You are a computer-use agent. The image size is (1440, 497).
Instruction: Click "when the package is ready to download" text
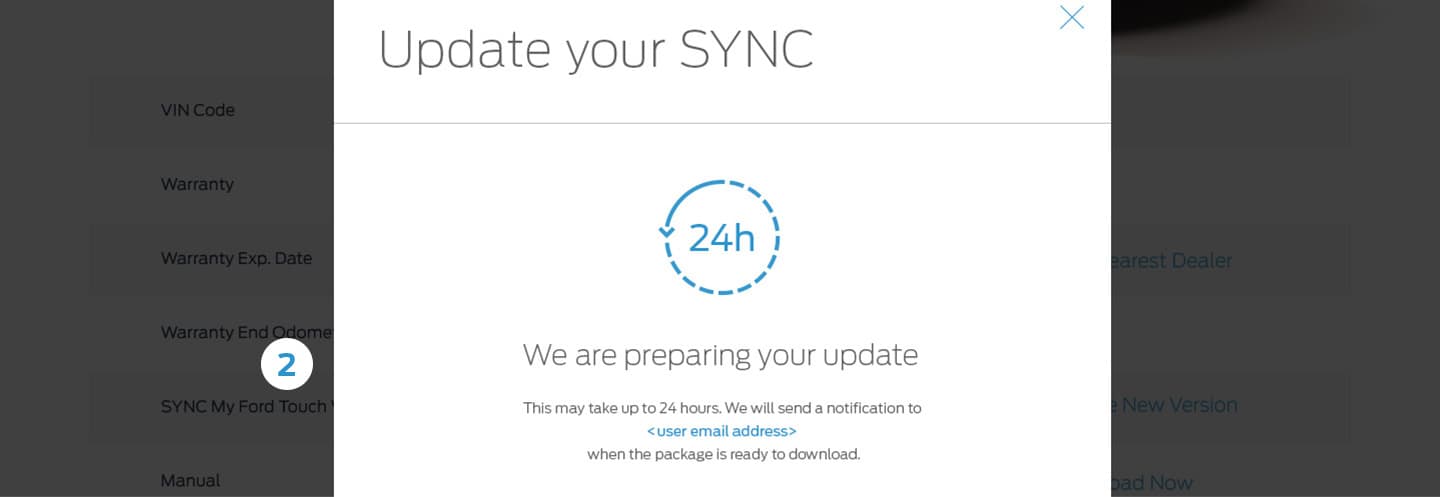click(x=722, y=454)
